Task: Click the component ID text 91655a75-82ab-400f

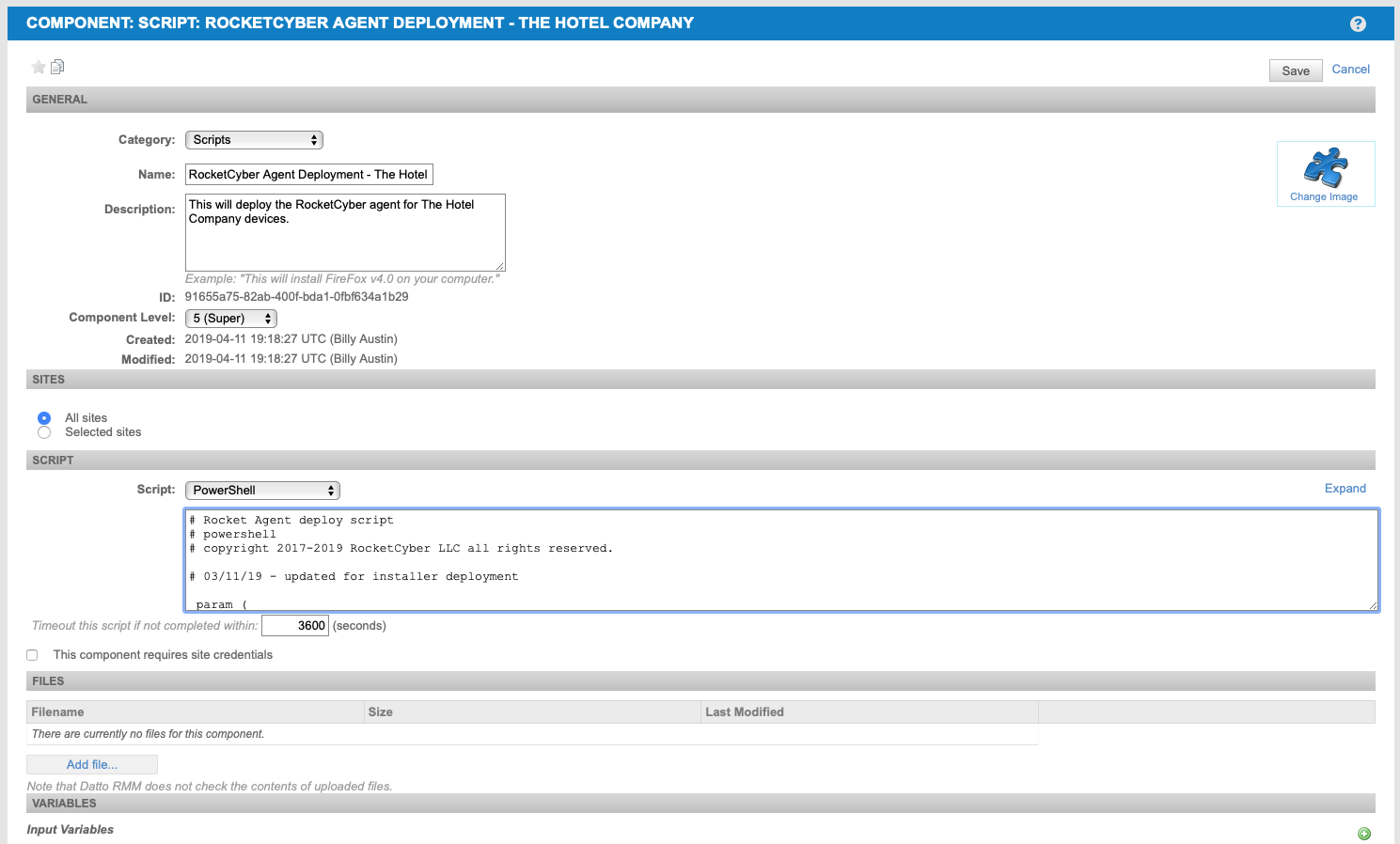Action: coord(296,297)
